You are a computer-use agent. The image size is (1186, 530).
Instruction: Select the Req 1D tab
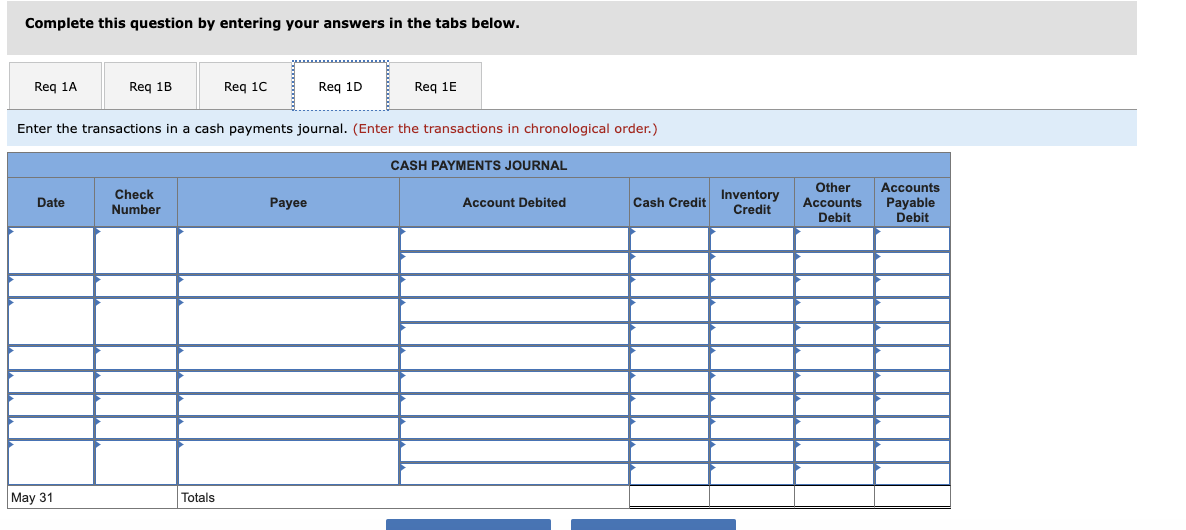(340, 86)
